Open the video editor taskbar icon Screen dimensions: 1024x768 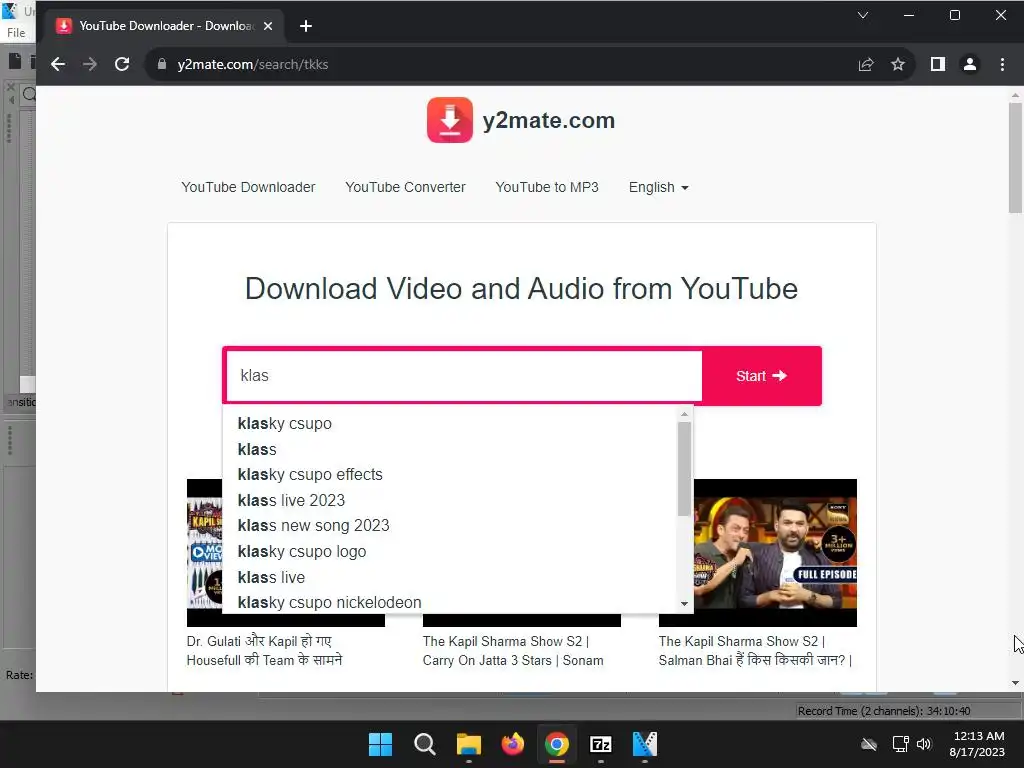(645, 744)
